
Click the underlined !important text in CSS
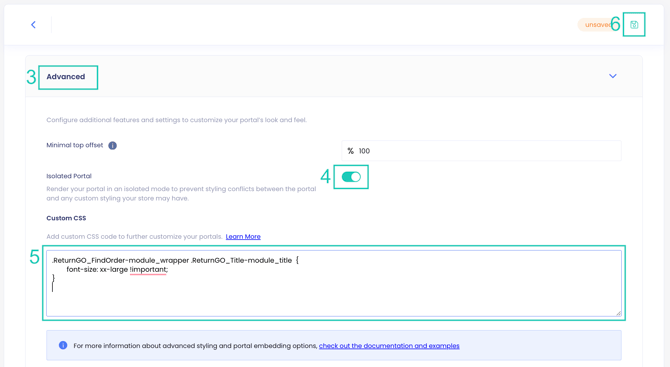pos(148,270)
